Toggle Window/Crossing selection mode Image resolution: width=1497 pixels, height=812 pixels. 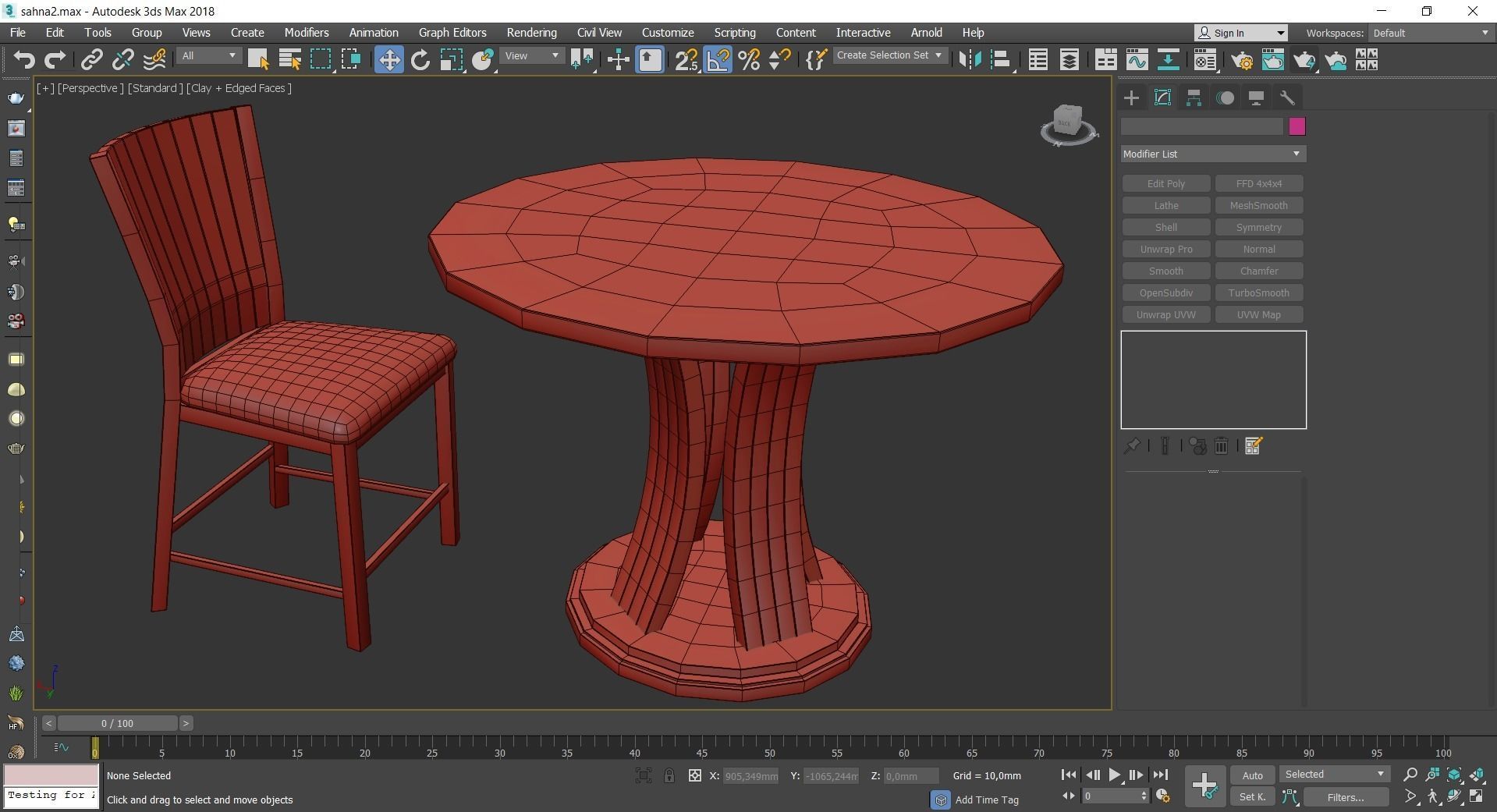(x=351, y=60)
